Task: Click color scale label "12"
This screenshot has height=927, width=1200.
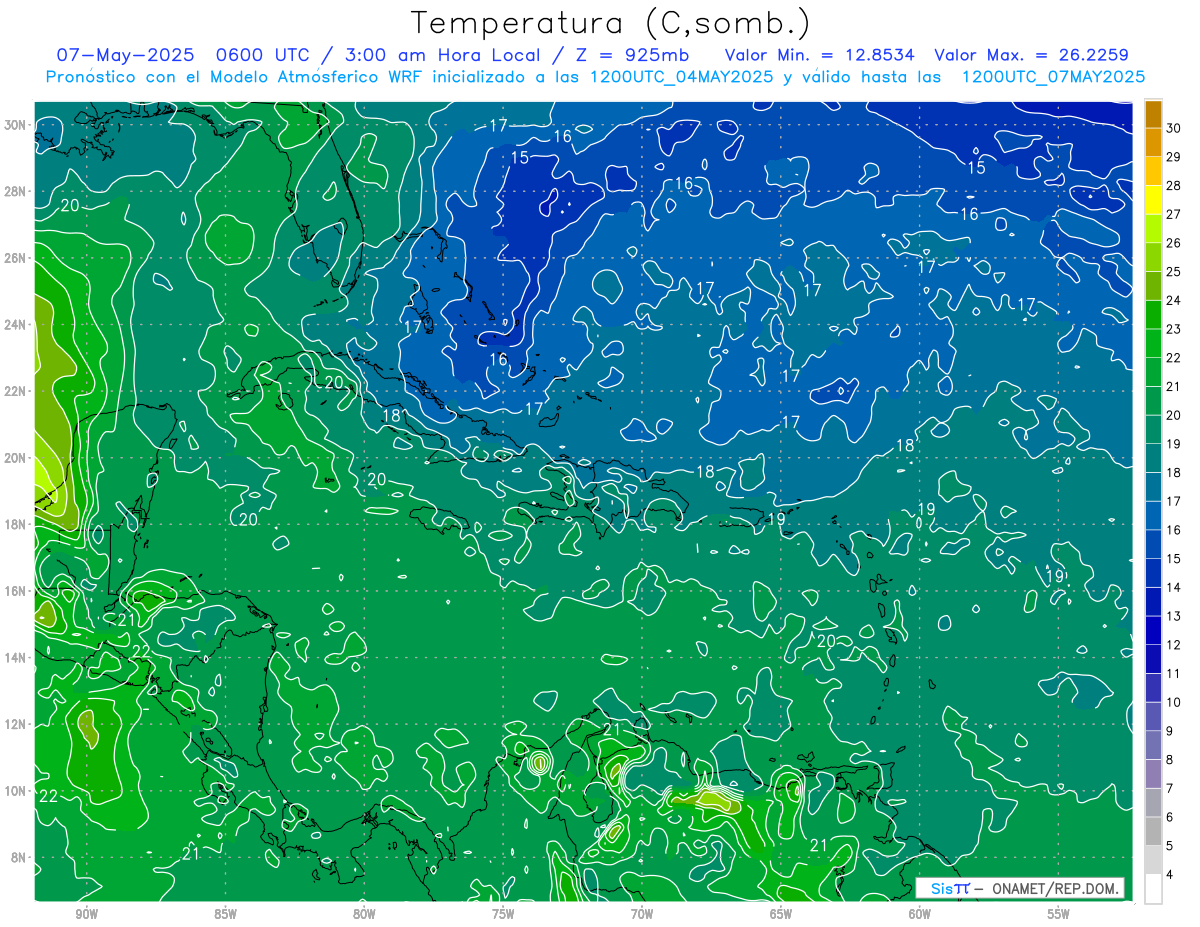Action: (x=1173, y=645)
